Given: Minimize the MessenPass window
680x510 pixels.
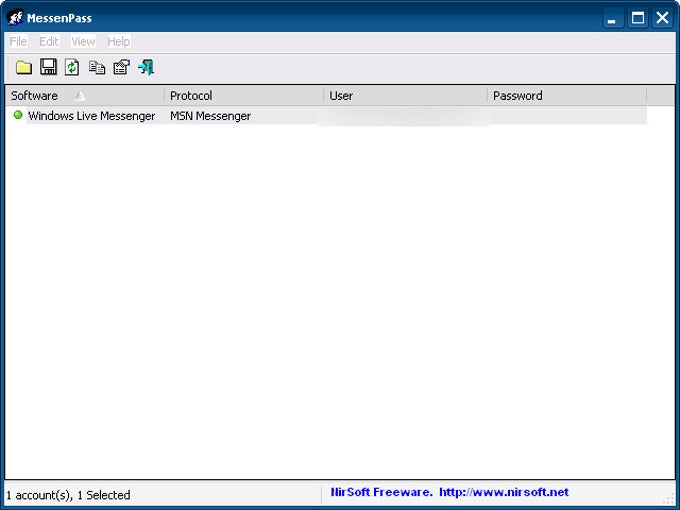Looking at the screenshot, I should click(612, 18).
